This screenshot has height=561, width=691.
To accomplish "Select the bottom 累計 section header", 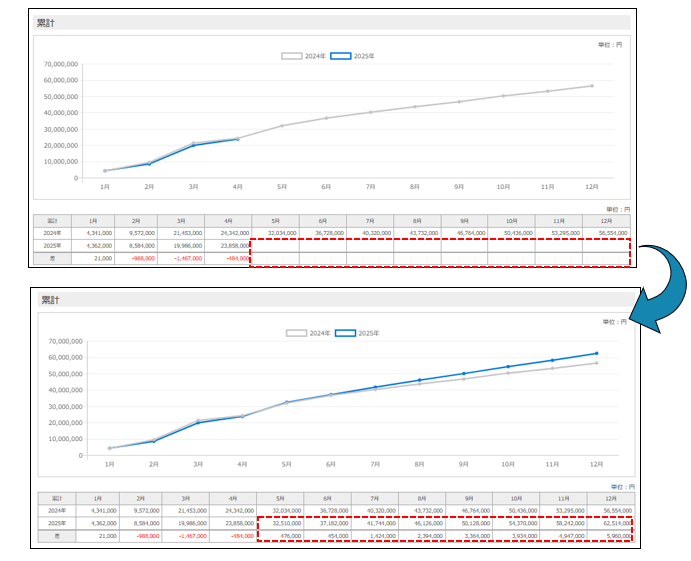I will [x=52, y=300].
